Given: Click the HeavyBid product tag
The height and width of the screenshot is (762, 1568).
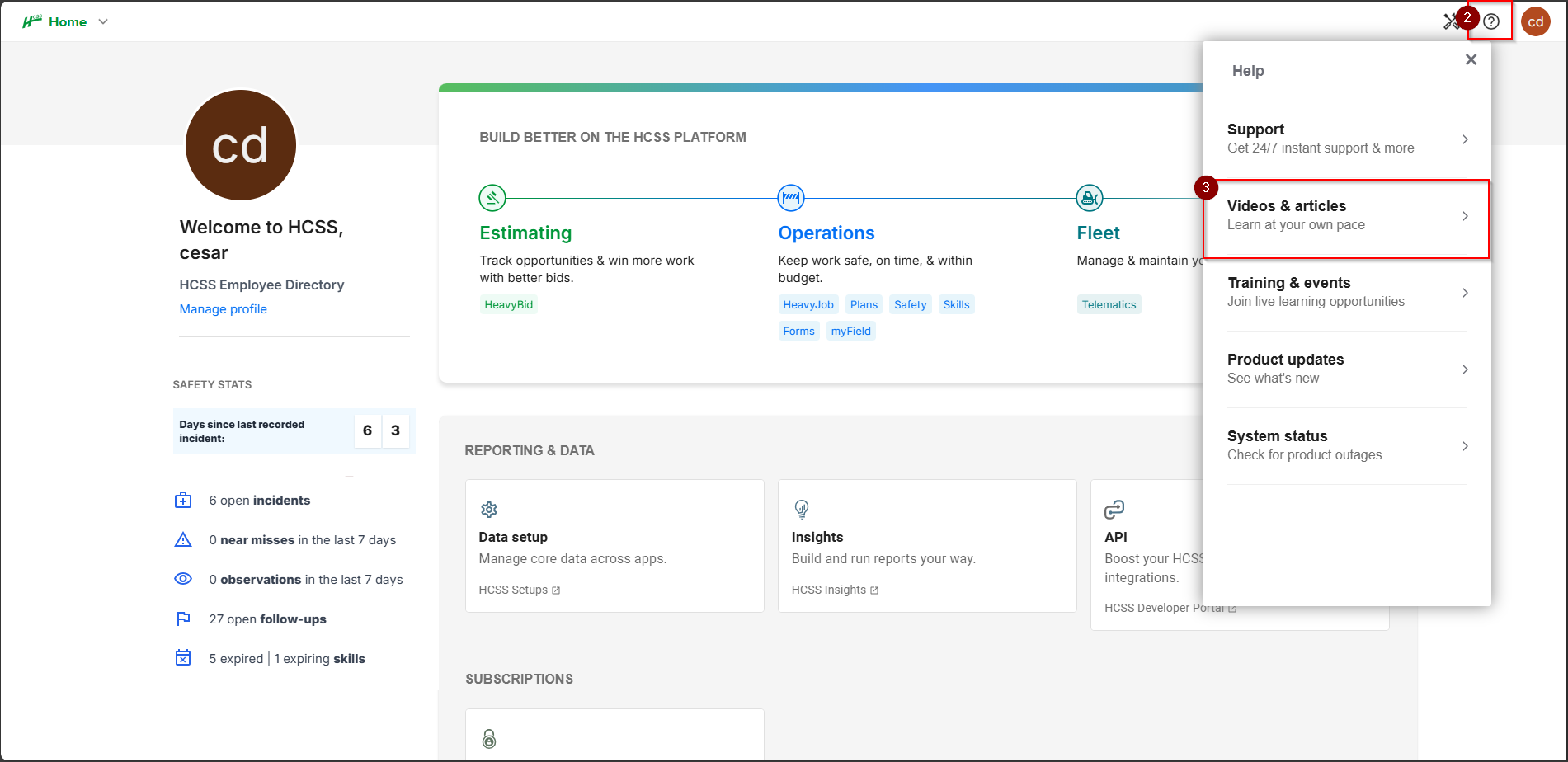Looking at the screenshot, I should pos(509,304).
